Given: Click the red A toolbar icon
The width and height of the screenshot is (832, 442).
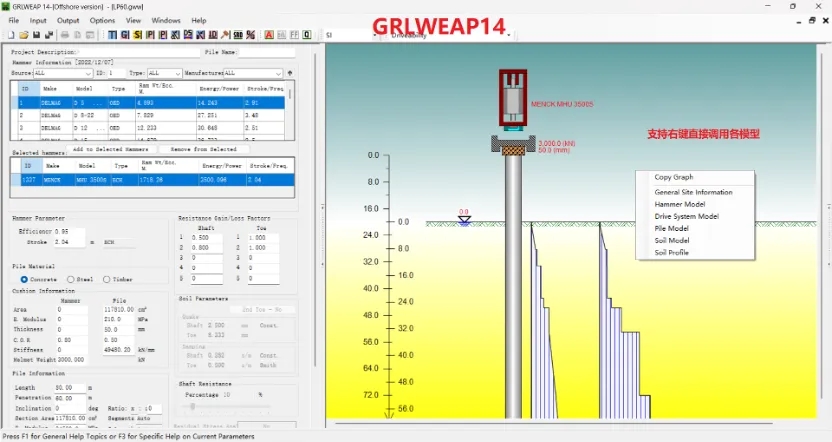Looking at the screenshot, I should tap(268, 35).
